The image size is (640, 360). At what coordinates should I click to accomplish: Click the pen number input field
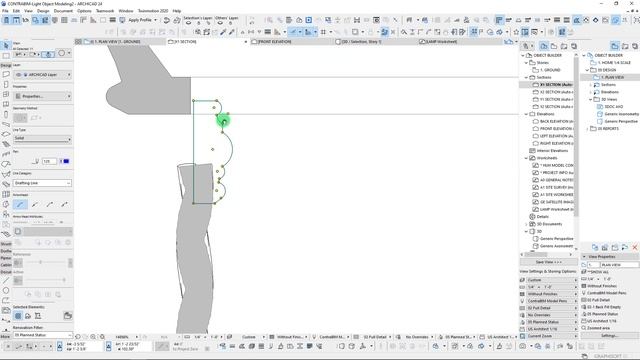point(49,161)
